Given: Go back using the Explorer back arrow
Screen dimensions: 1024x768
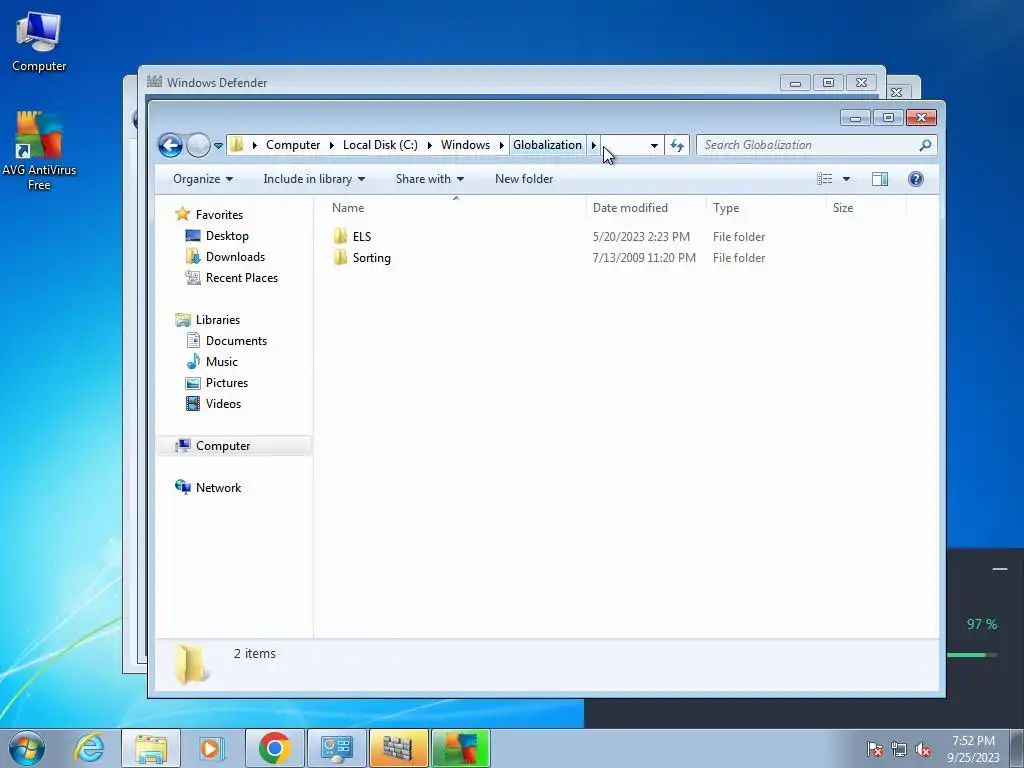Looking at the screenshot, I should 170,145.
